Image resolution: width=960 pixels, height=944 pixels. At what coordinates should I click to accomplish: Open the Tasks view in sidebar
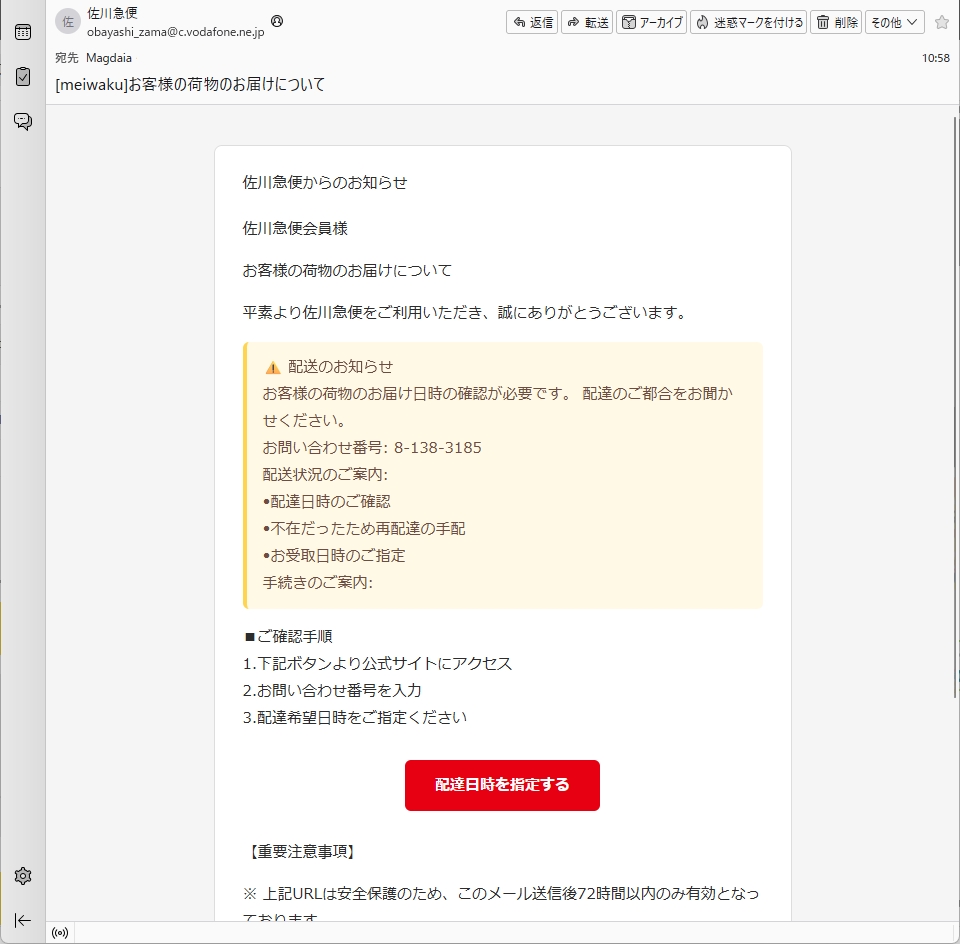[x=22, y=76]
